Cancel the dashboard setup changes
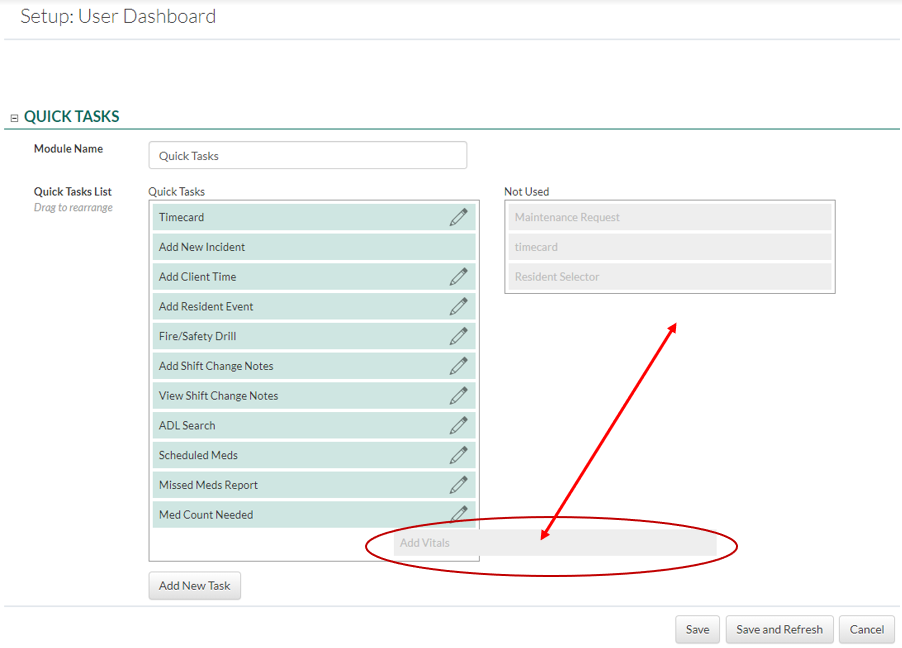The height and width of the screenshot is (648, 902). click(866, 629)
